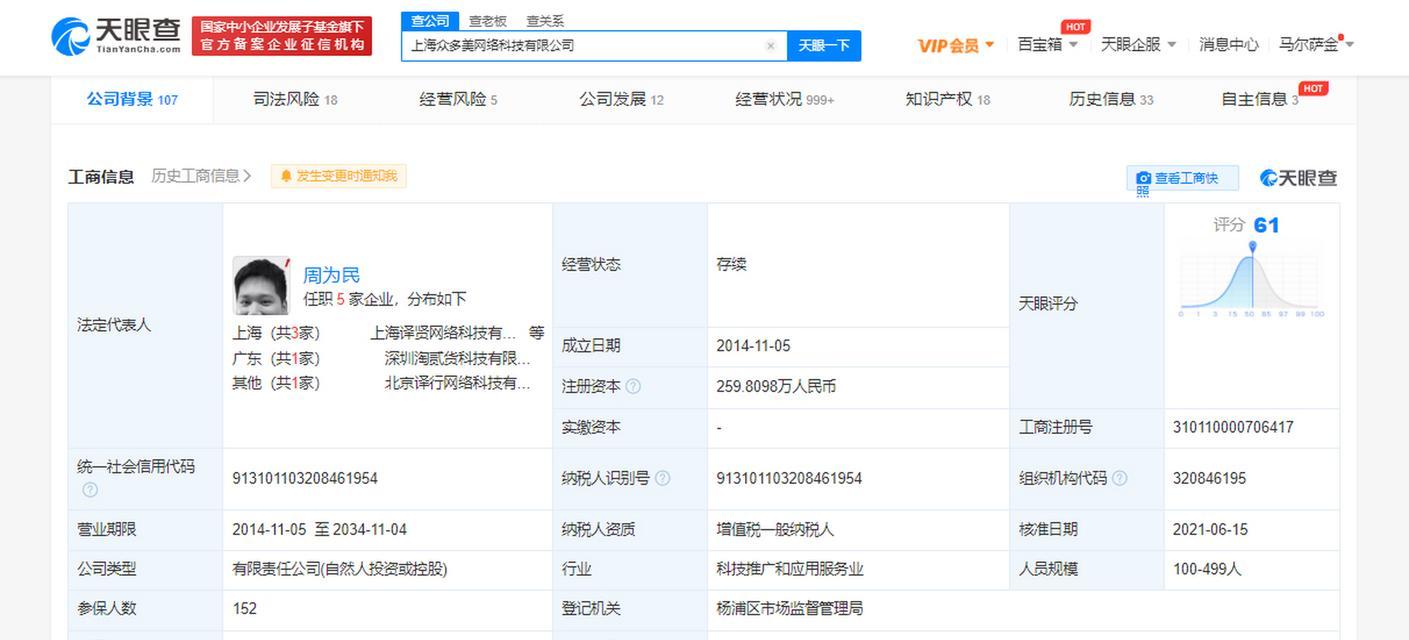Click 注册资本 value 259.8098万人民币
The image size is (1409, 640).
[x=776, y=386]
